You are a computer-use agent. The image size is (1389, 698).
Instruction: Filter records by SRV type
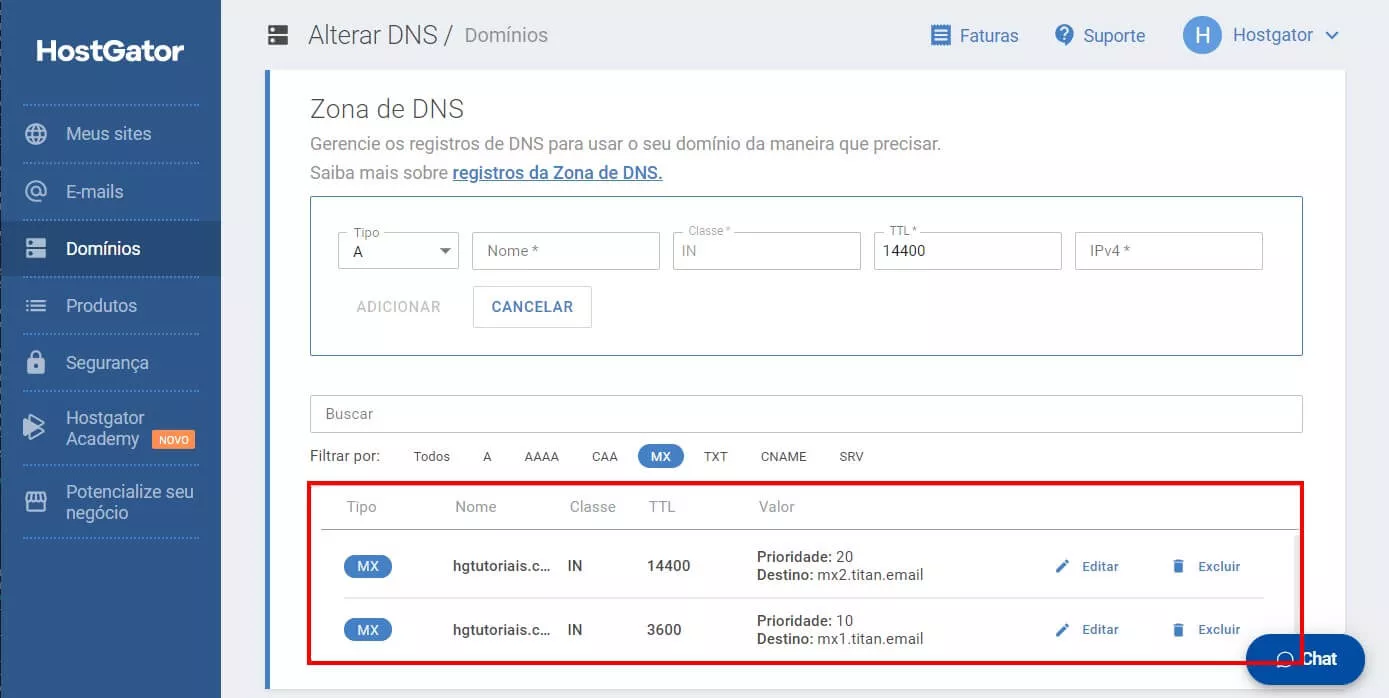[851, 456]
